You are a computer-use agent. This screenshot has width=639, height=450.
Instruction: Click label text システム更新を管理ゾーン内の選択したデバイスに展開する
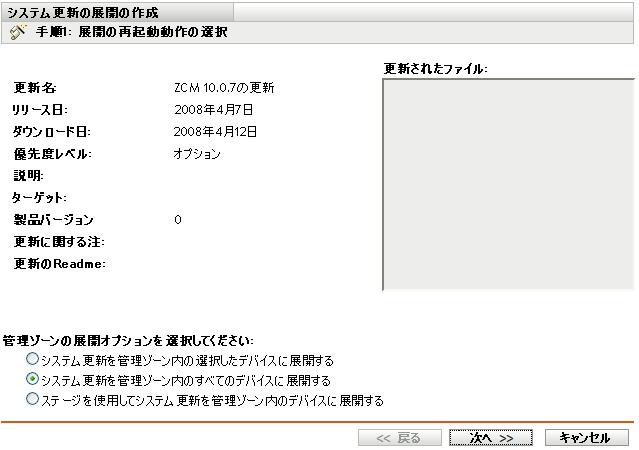[187, 360]
